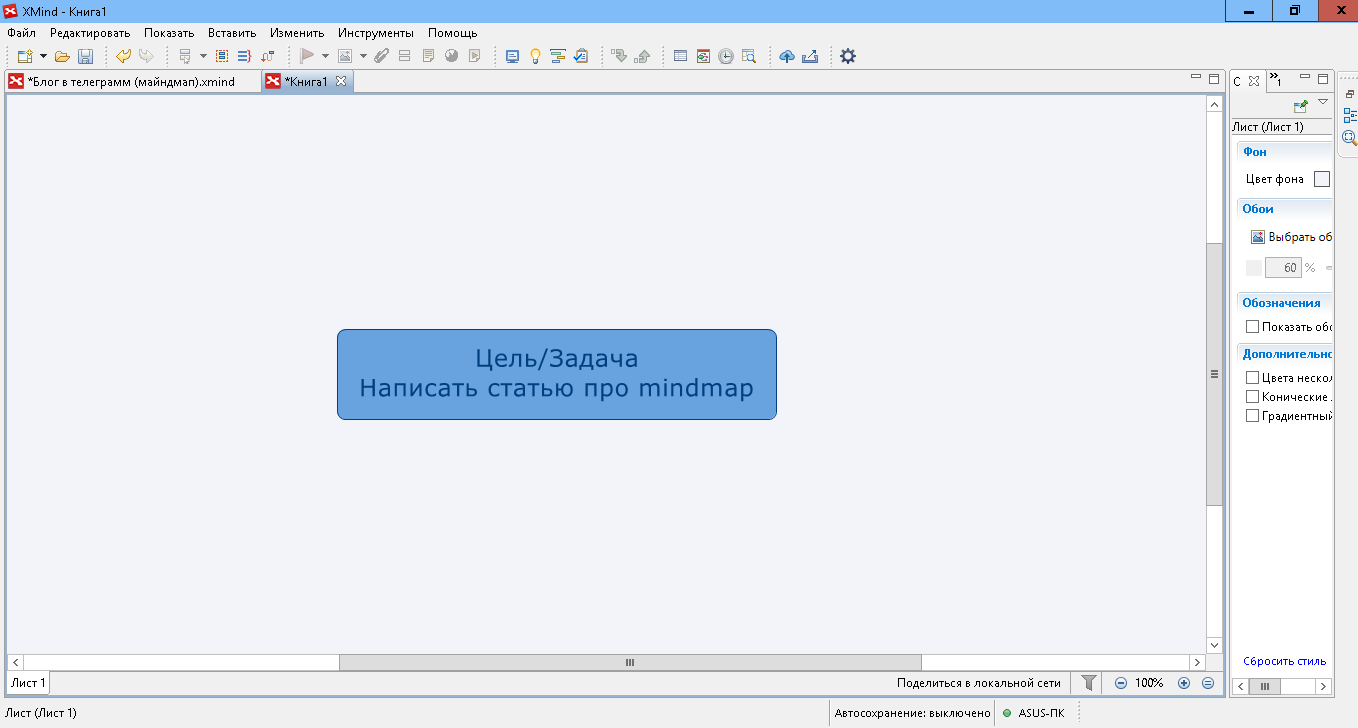Open the markers flag icon
This screenshot has height=728, width=1358.
307,56
